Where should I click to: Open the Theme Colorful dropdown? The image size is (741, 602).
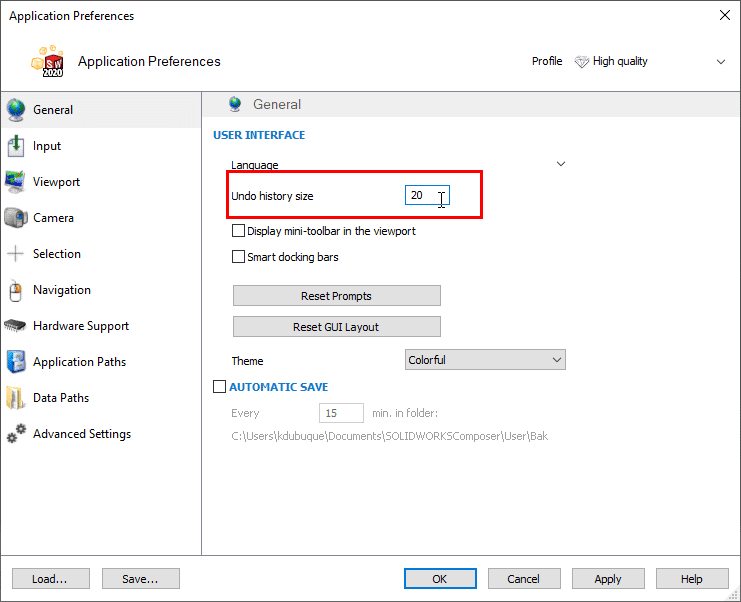(485, 360)
